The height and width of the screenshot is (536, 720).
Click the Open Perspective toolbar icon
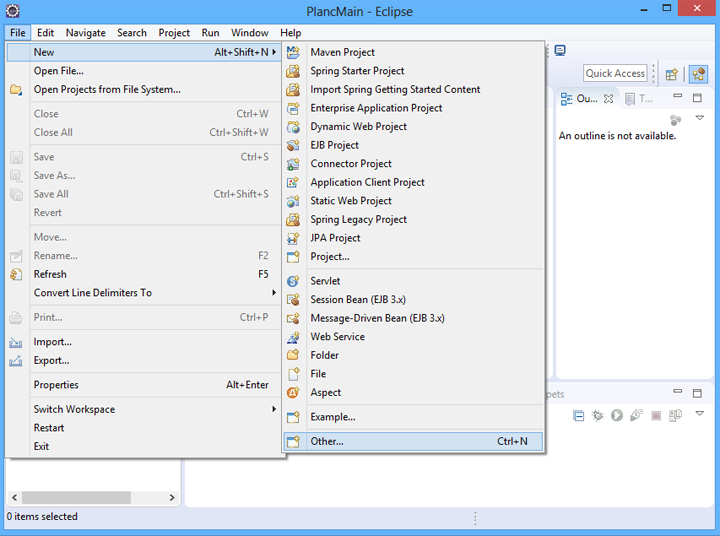tap(672, 73)
